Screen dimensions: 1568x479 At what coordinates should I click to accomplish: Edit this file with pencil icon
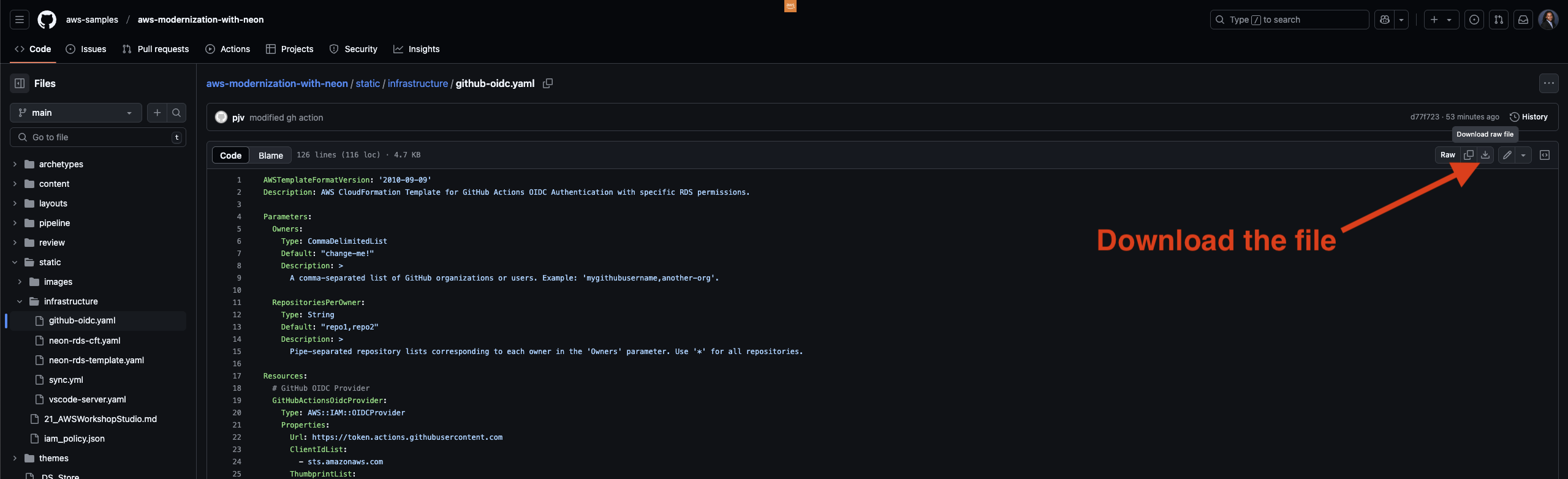pos(1507,155)
